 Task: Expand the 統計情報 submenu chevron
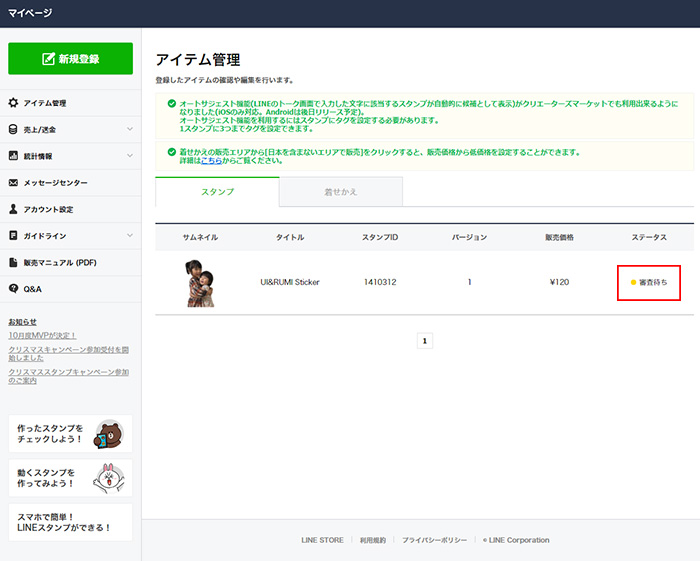point(129,156)
